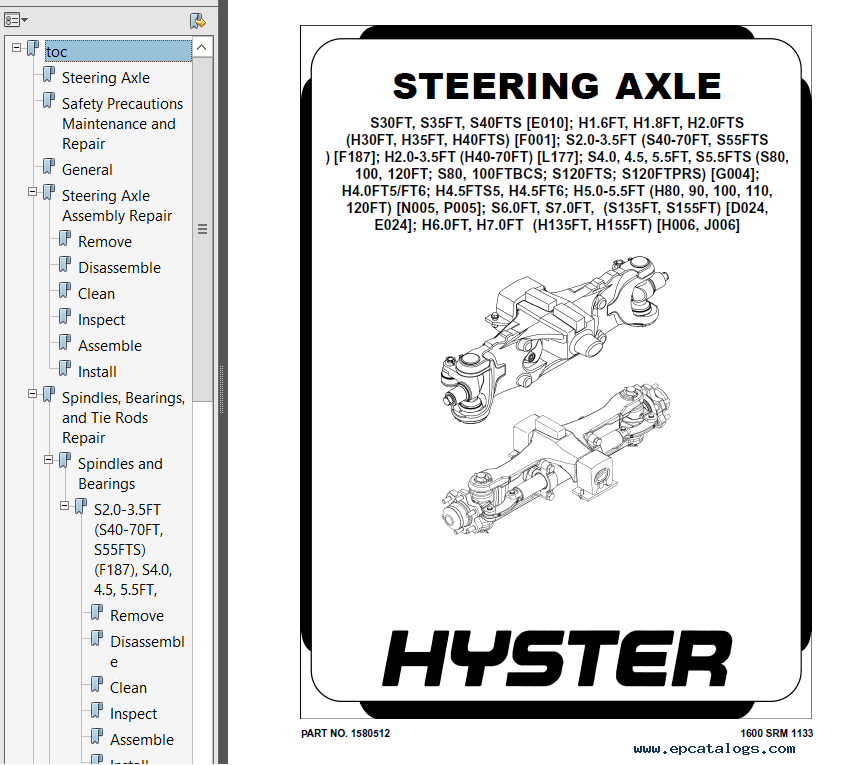Click the STEERING AXLE page title

(557, 86)
